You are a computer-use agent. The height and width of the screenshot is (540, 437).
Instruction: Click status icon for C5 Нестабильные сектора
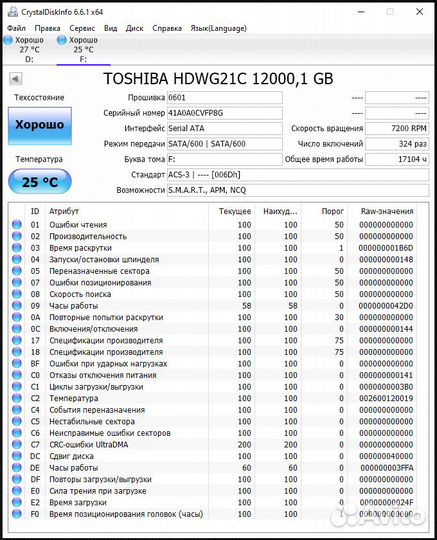17,422
